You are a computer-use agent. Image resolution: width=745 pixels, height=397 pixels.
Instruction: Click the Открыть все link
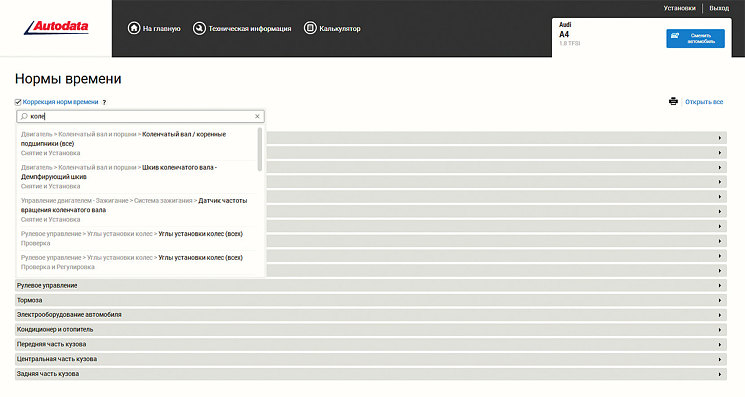point(704,102)
